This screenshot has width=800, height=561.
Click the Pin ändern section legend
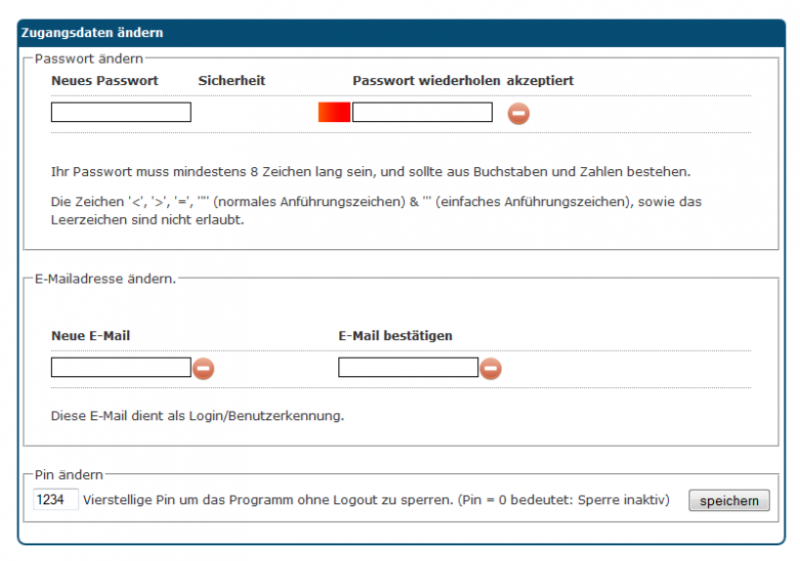click(69, 474)
